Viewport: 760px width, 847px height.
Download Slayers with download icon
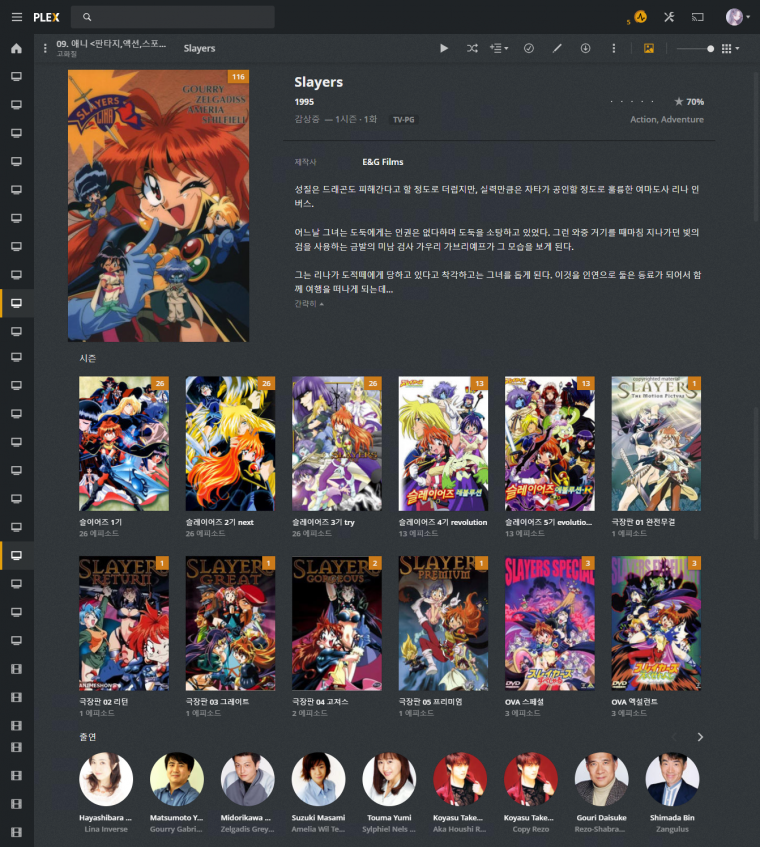coord(585,48)
